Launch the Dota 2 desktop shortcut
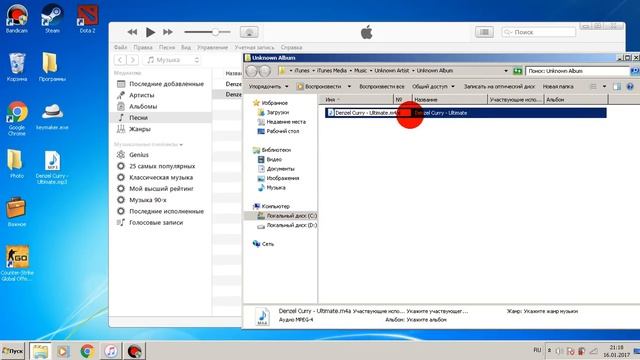The height and width of the screenshot is (360, 640). pos(87,18)
